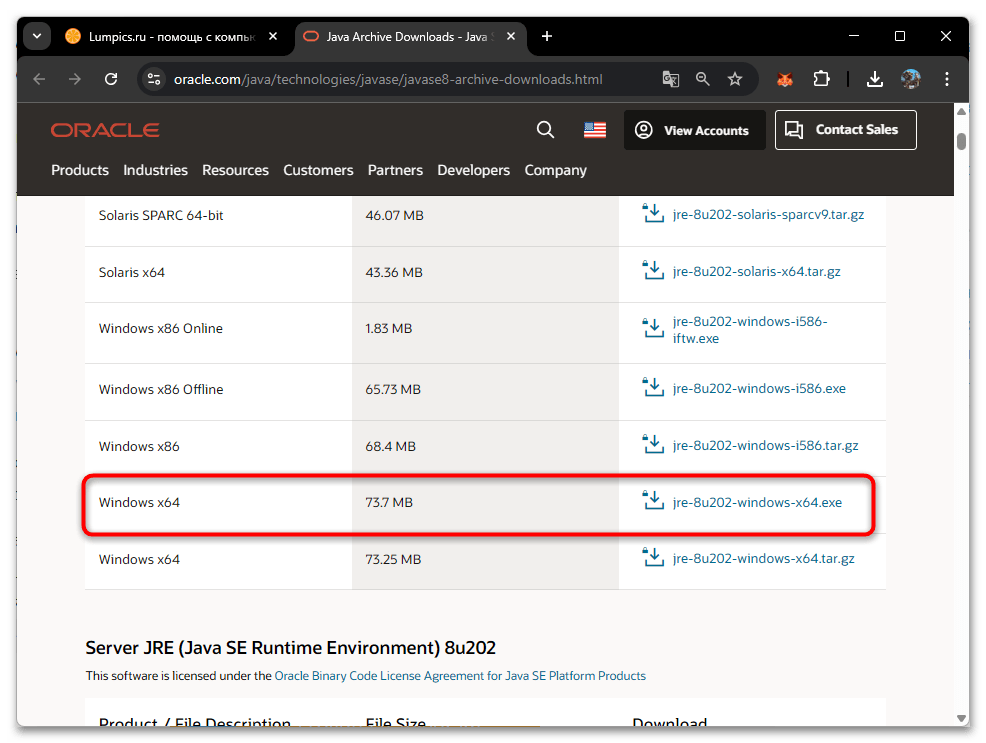Screen dimensions: 986x743
Task: Bookmark this page with the star
Action: point(734,79)
